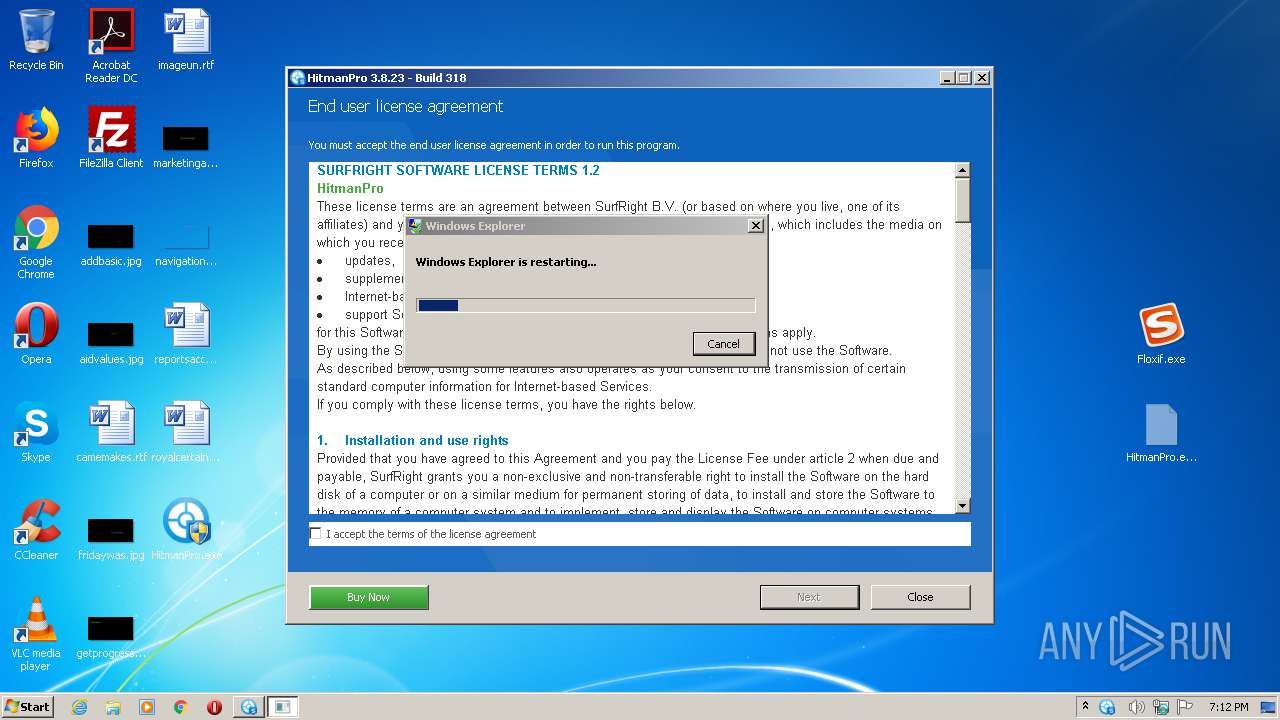Select the HitmanPro.e... file on the right
The height and width of the screenshot is (720, 1280).
(1161, 432)
